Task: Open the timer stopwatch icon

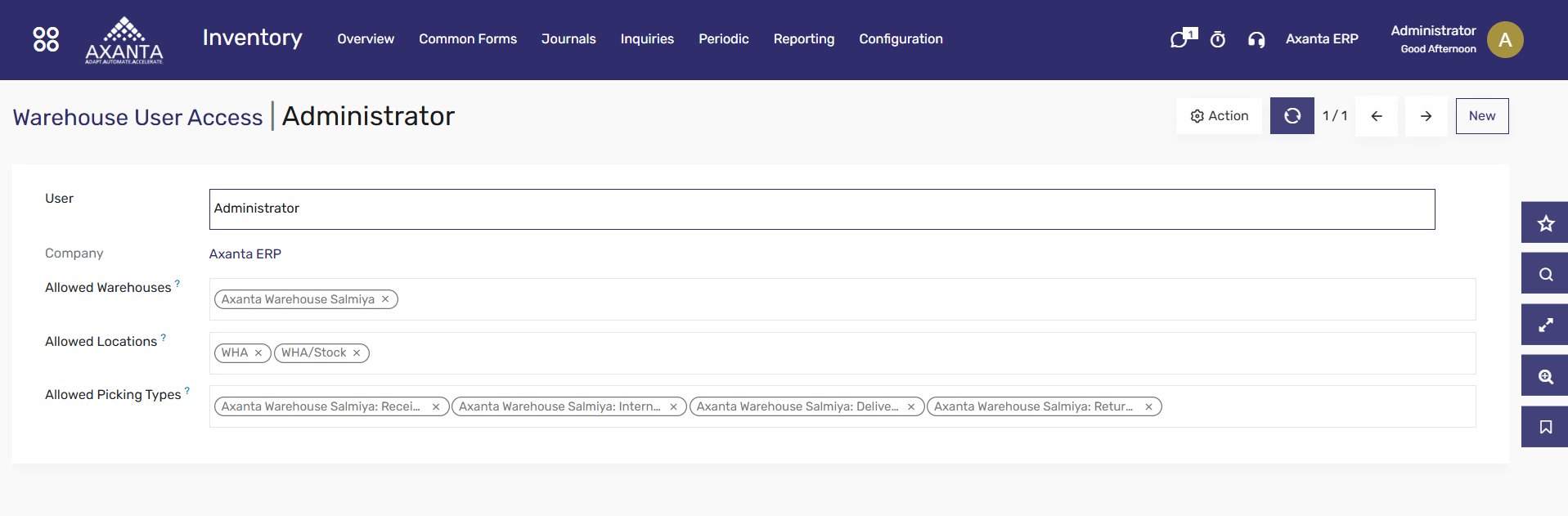Action: point(1218,39)
